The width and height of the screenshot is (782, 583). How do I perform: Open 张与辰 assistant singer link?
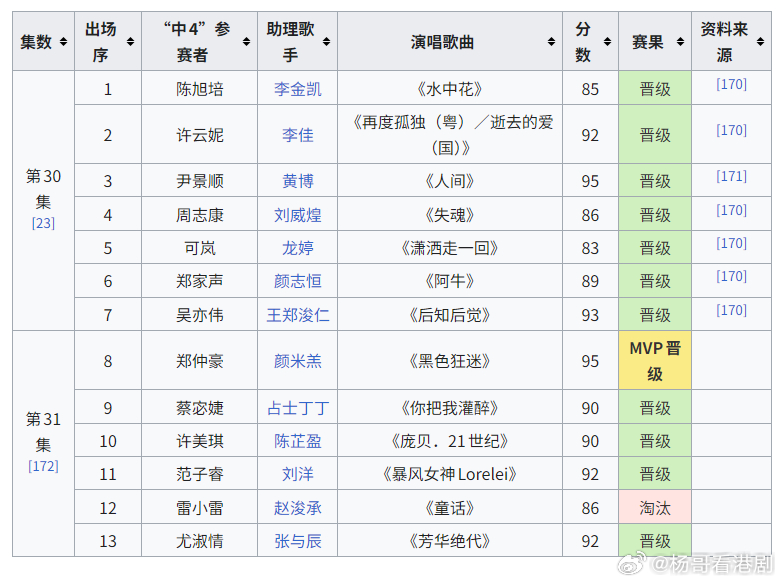click(x=298, y=541)
